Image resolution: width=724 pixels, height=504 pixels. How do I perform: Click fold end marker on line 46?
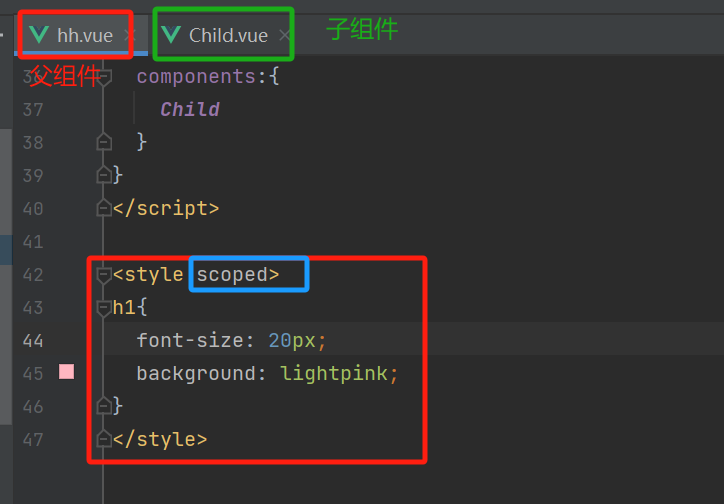tap(104, 405)
